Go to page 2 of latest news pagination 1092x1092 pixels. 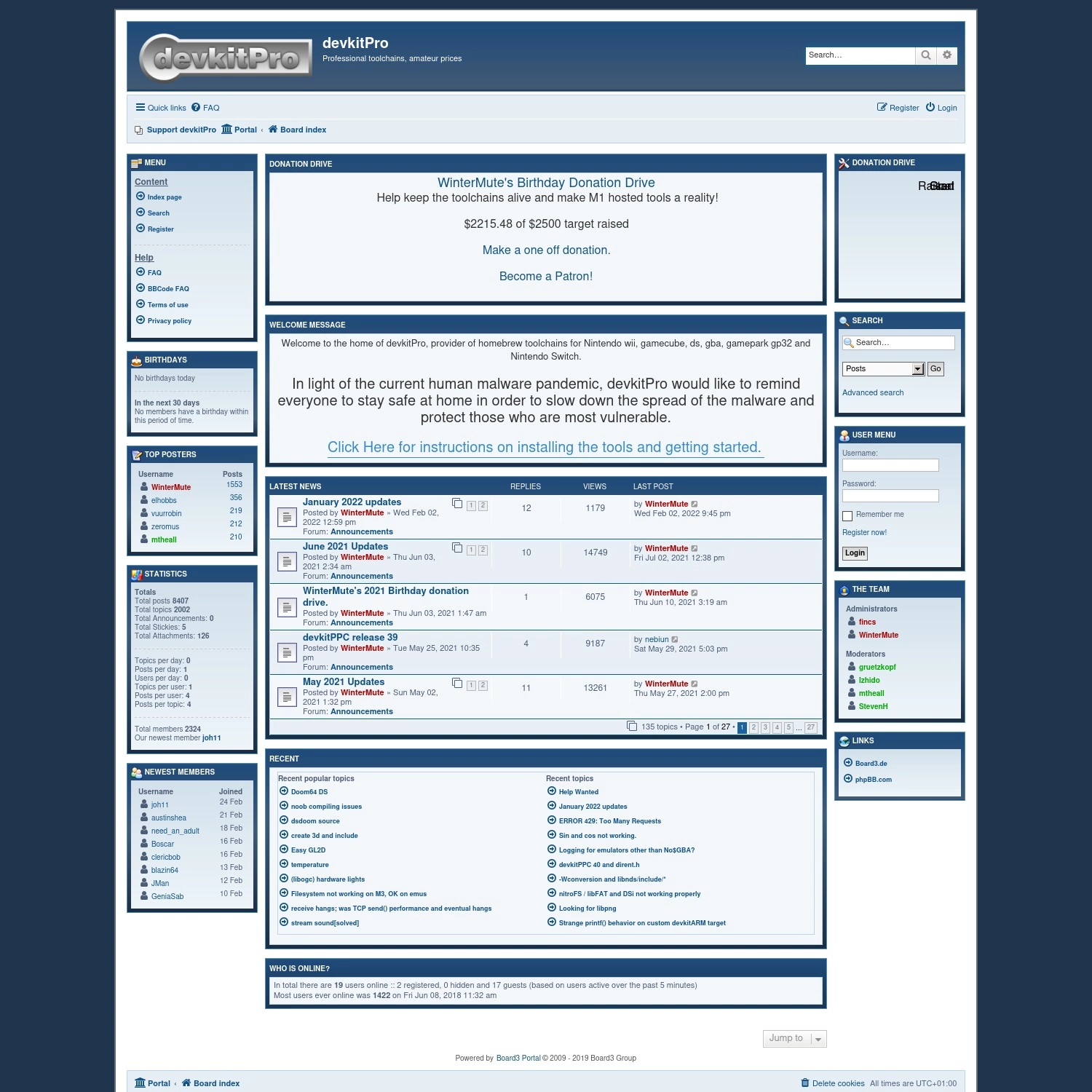[753, 727]
